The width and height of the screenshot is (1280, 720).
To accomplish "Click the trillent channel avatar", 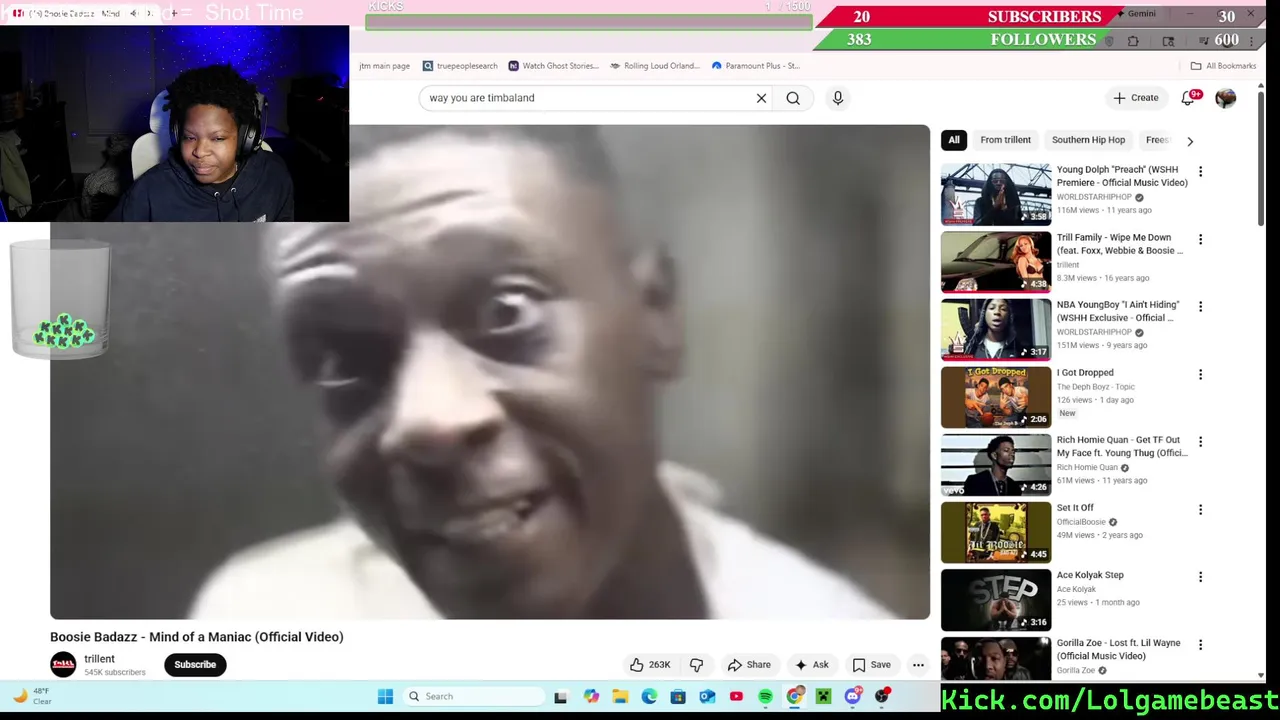I will pyautogui.click(x=63, y=664).
